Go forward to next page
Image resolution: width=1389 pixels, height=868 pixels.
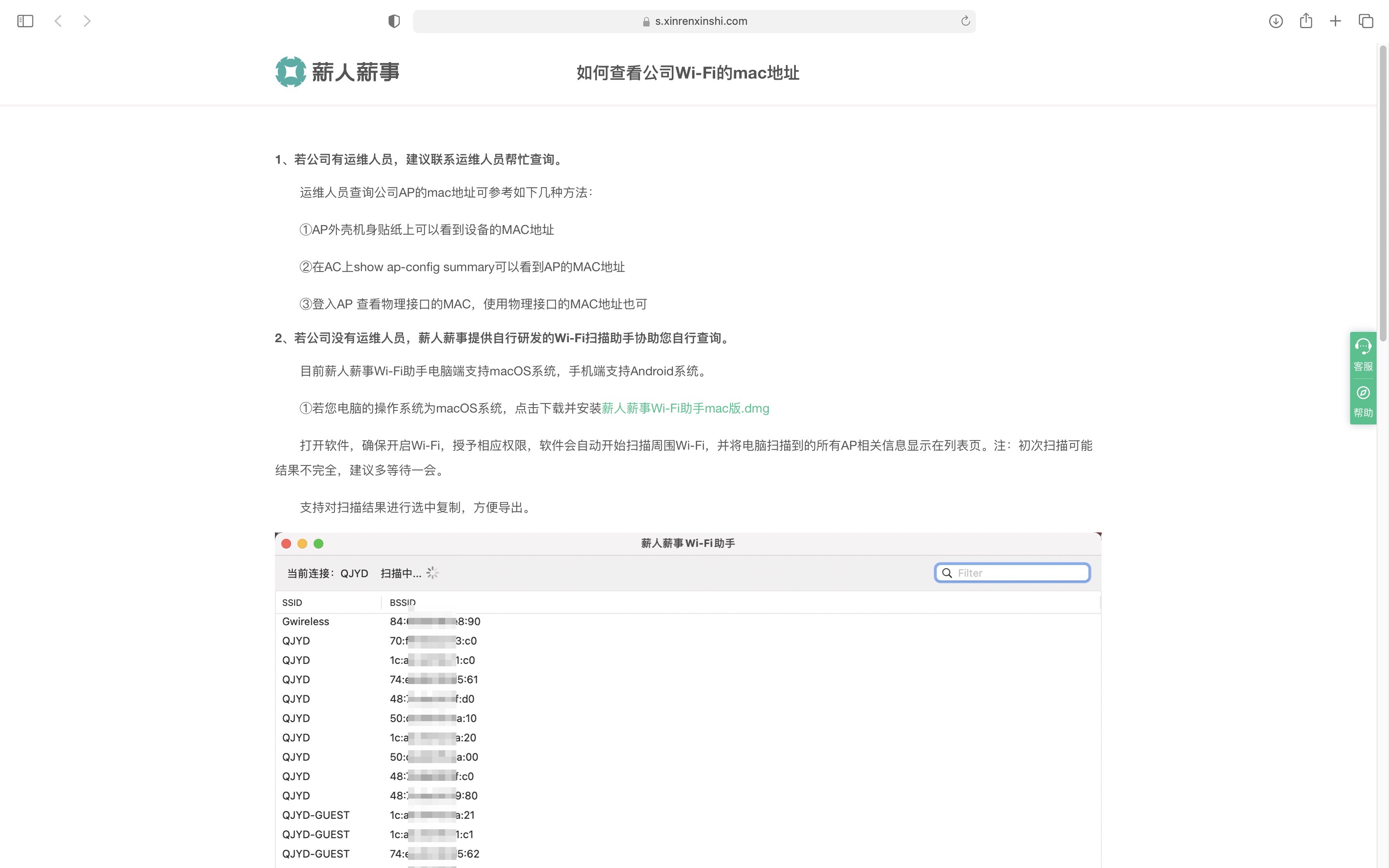coord(87,21)
